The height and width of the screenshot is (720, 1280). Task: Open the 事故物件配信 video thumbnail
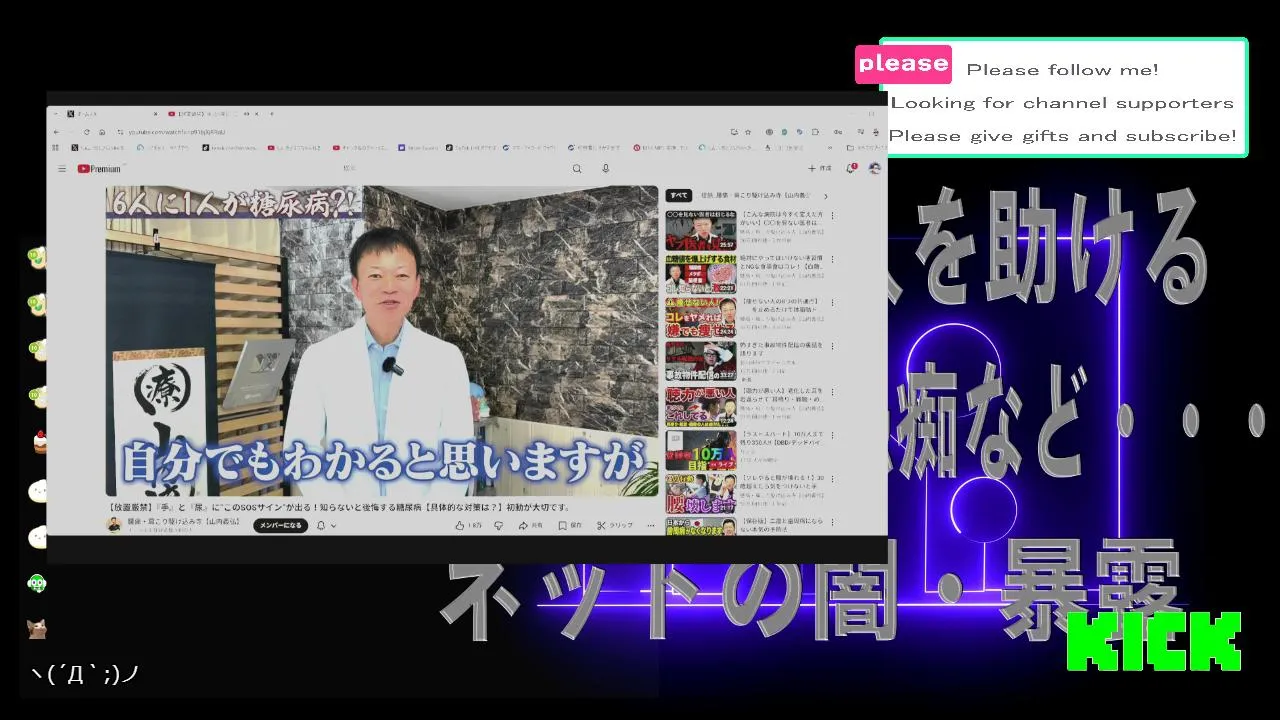click(x=701, y=362)
